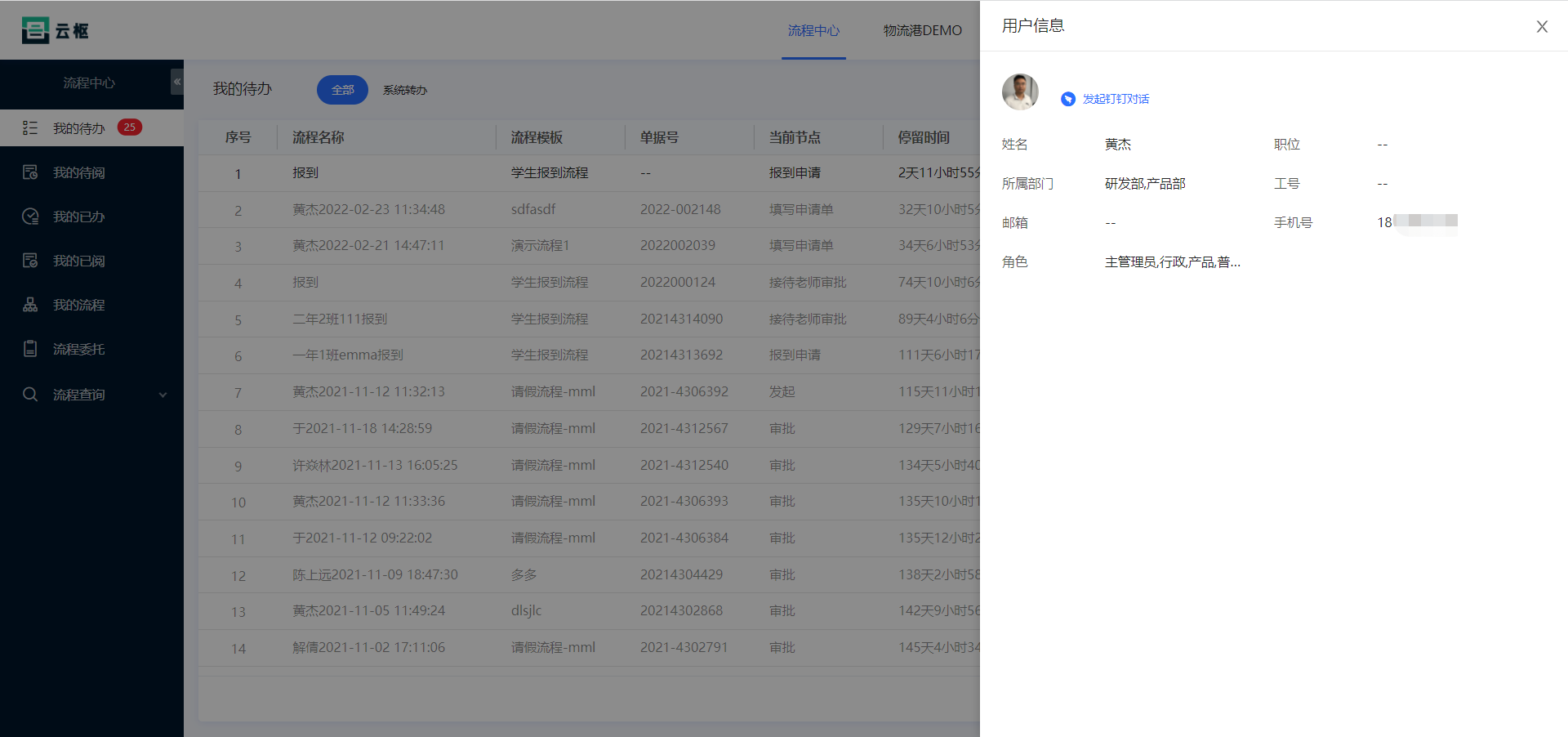Click the role value 主管理员,行政,产品,普...
Viewport: 1568px width, 737px height.
[x=1172, y=262]
